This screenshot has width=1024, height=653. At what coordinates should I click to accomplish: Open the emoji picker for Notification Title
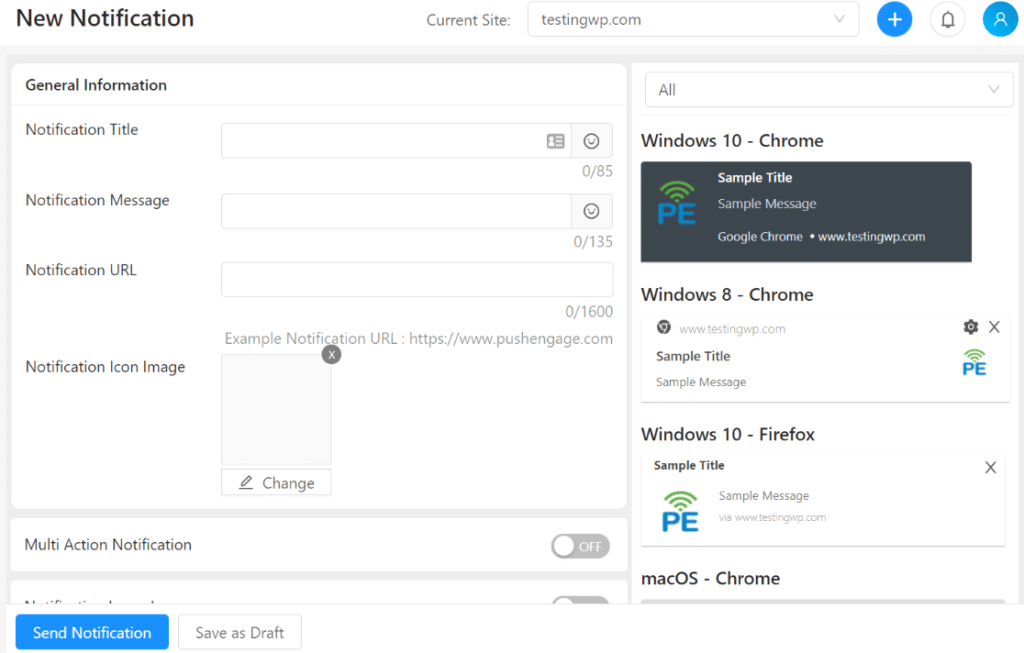[x=591, y=140]
